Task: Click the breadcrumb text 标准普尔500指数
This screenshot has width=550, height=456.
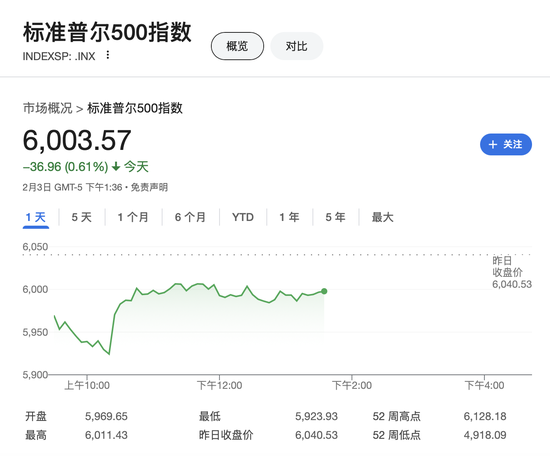Action: [x=135, y=108]
